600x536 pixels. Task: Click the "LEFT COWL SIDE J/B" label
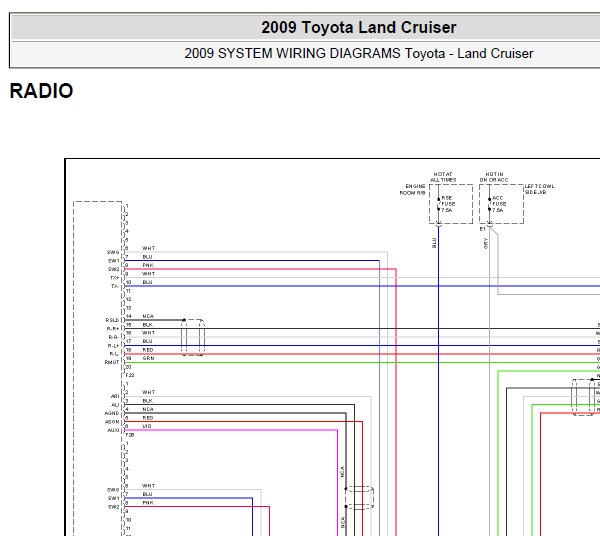(540, 189)
